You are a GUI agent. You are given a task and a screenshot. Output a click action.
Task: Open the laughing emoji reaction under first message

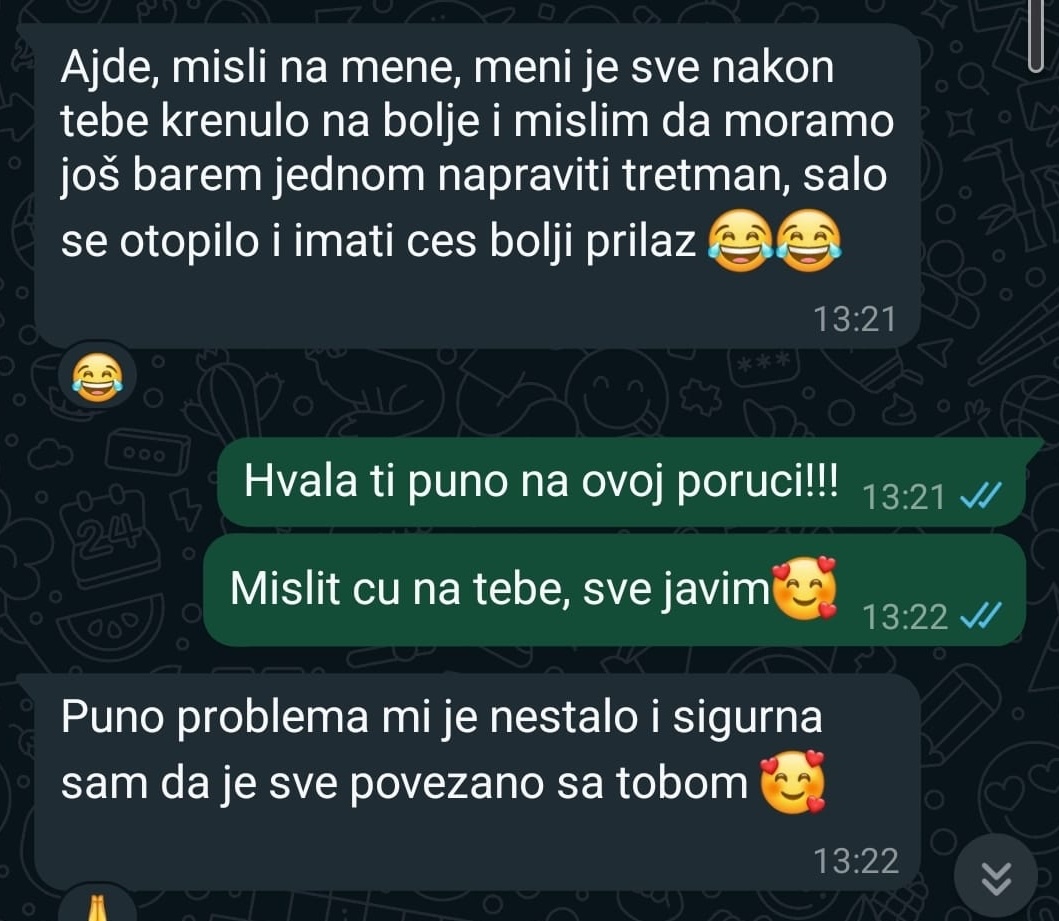(x=97, y=377)
